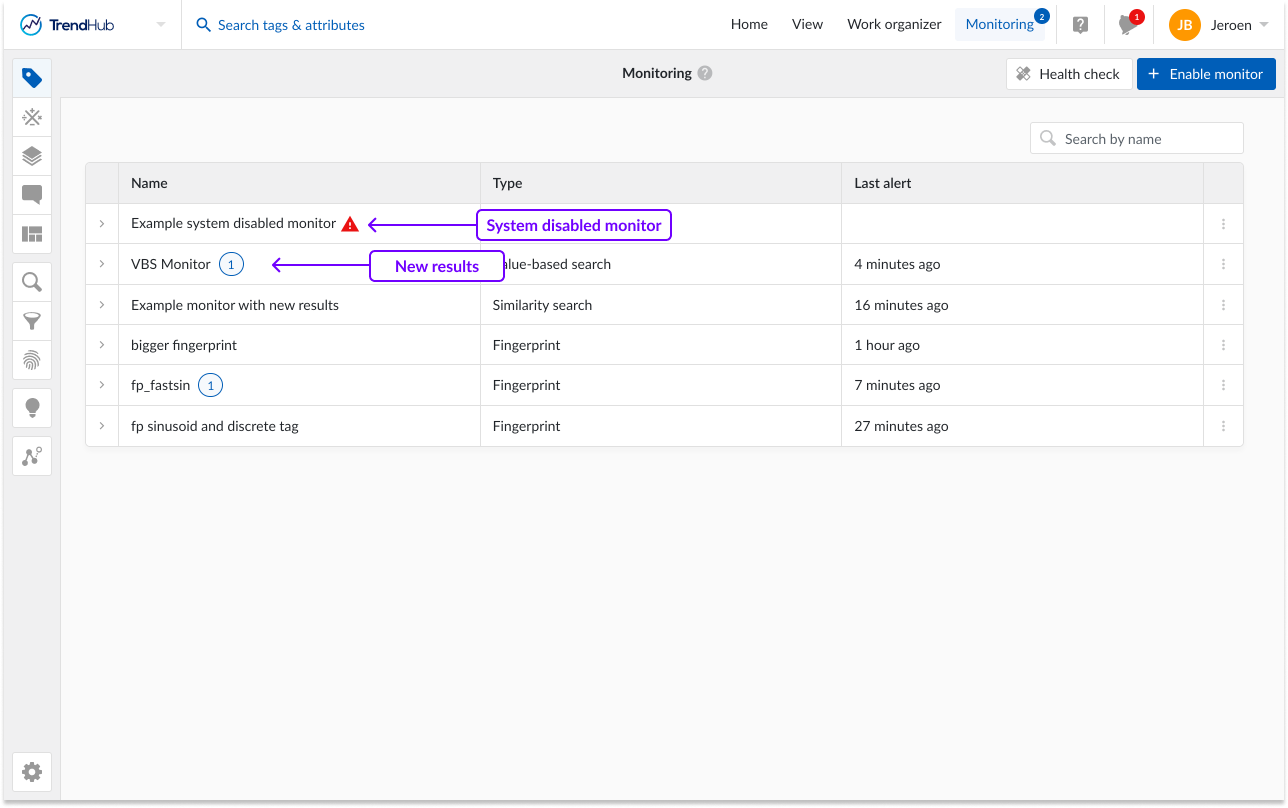Open the help question mark in top bar
The width and height of the screenshot is (1288, 808).
(1080, 25)
